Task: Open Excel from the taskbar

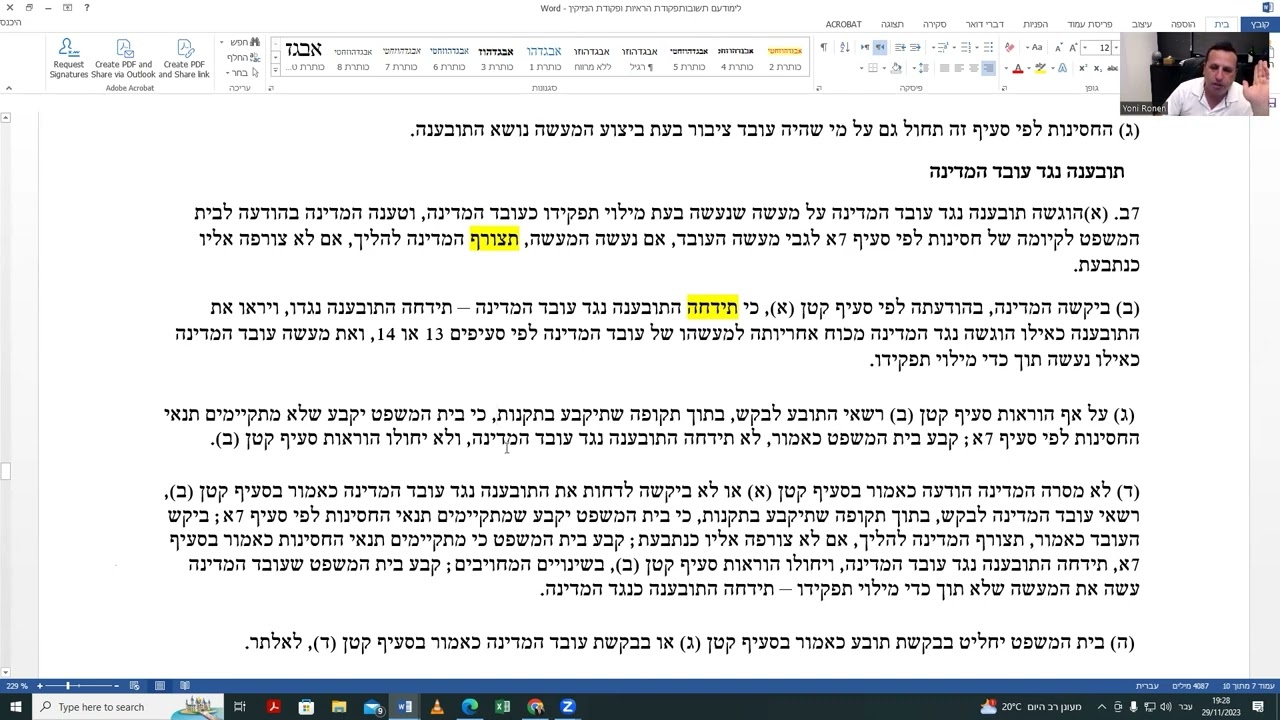Action: (502, 707)
